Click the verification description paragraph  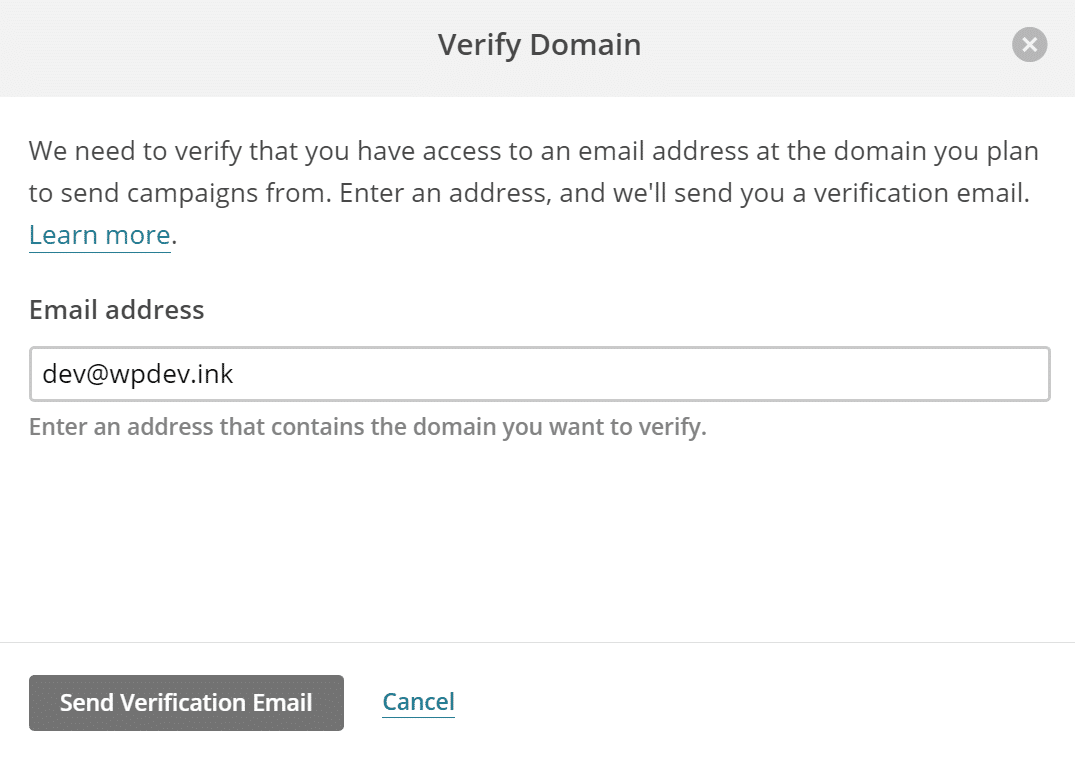(x=533, y=172)
